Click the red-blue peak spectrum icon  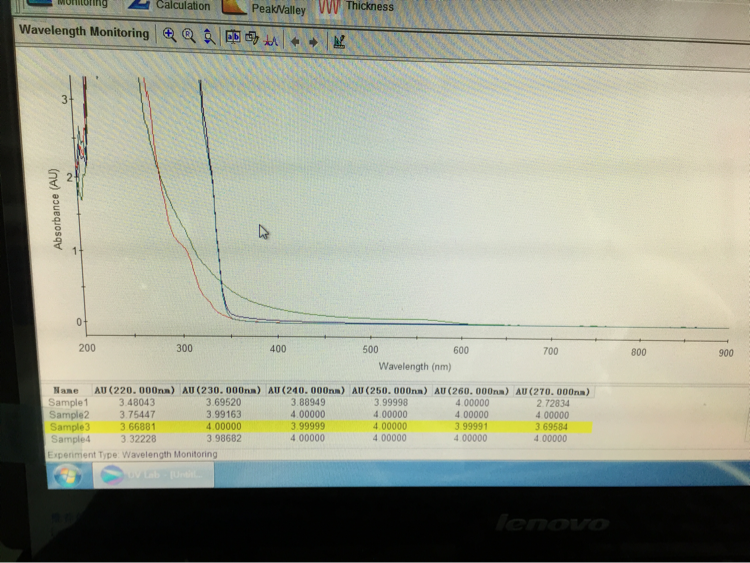coord(271,40)
